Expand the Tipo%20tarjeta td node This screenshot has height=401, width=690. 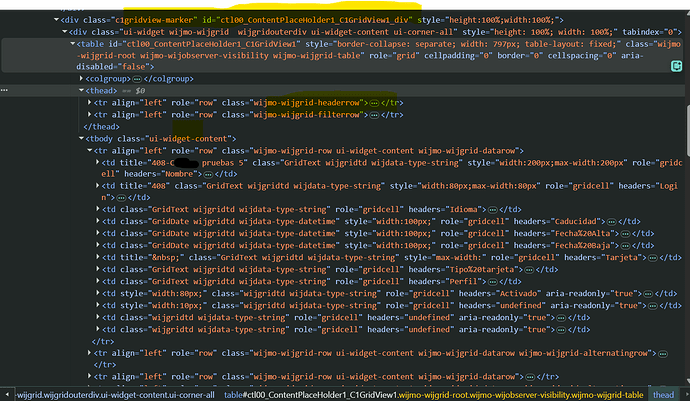click(x=98, y=269)
